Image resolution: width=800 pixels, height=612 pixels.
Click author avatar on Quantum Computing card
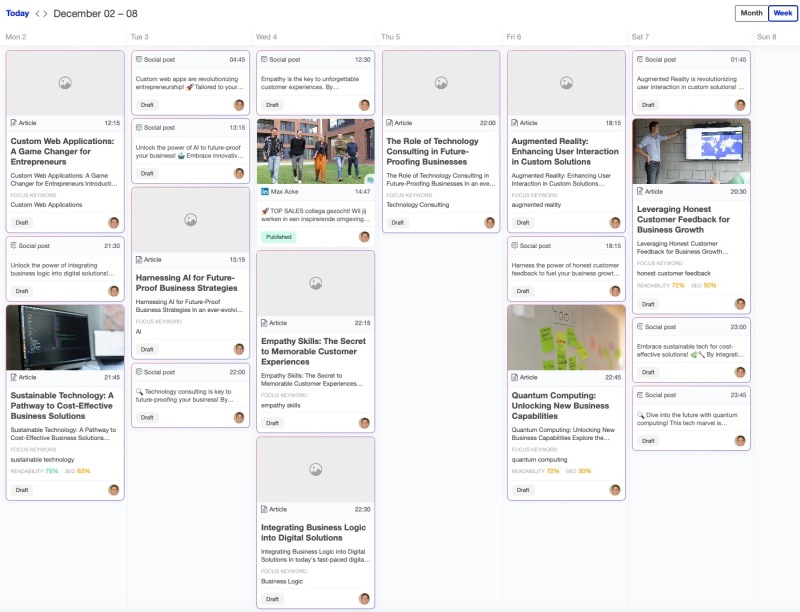point(615,490)
